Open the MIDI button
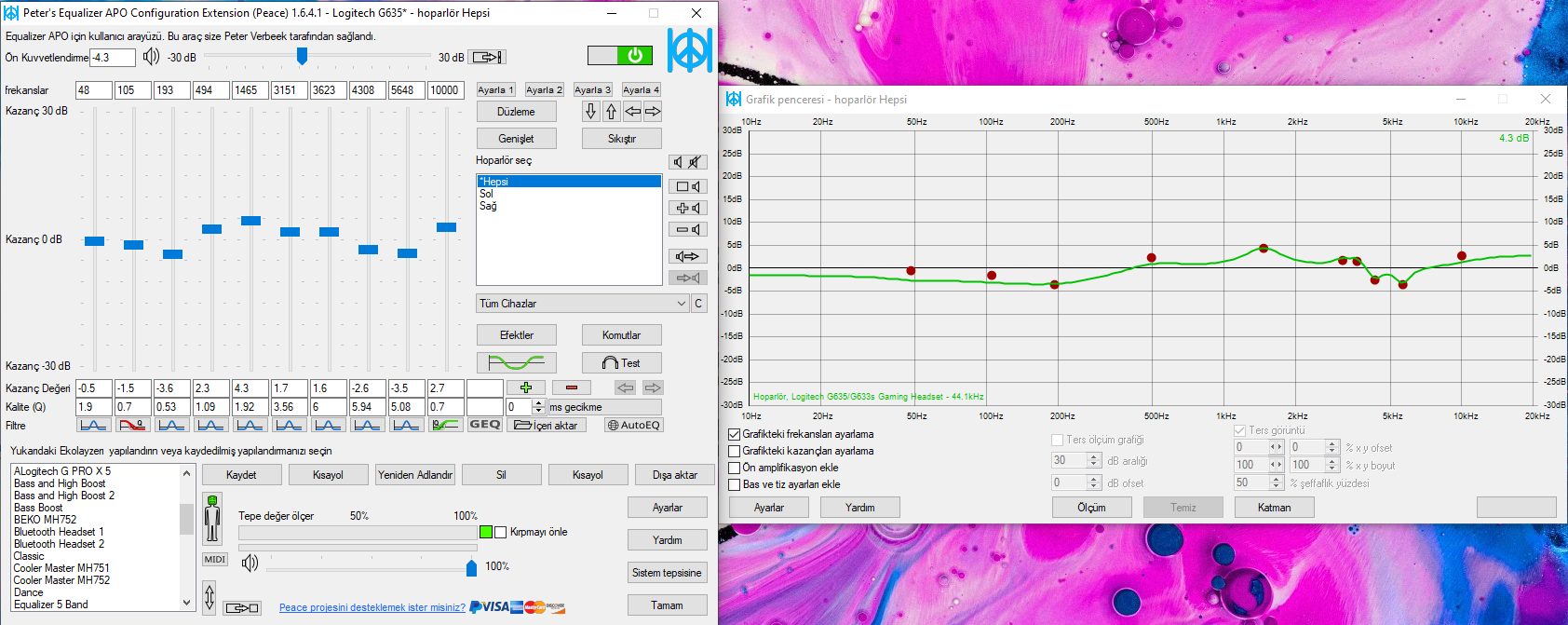Screen dimensions: 1568x625 [x=215, y=559]
